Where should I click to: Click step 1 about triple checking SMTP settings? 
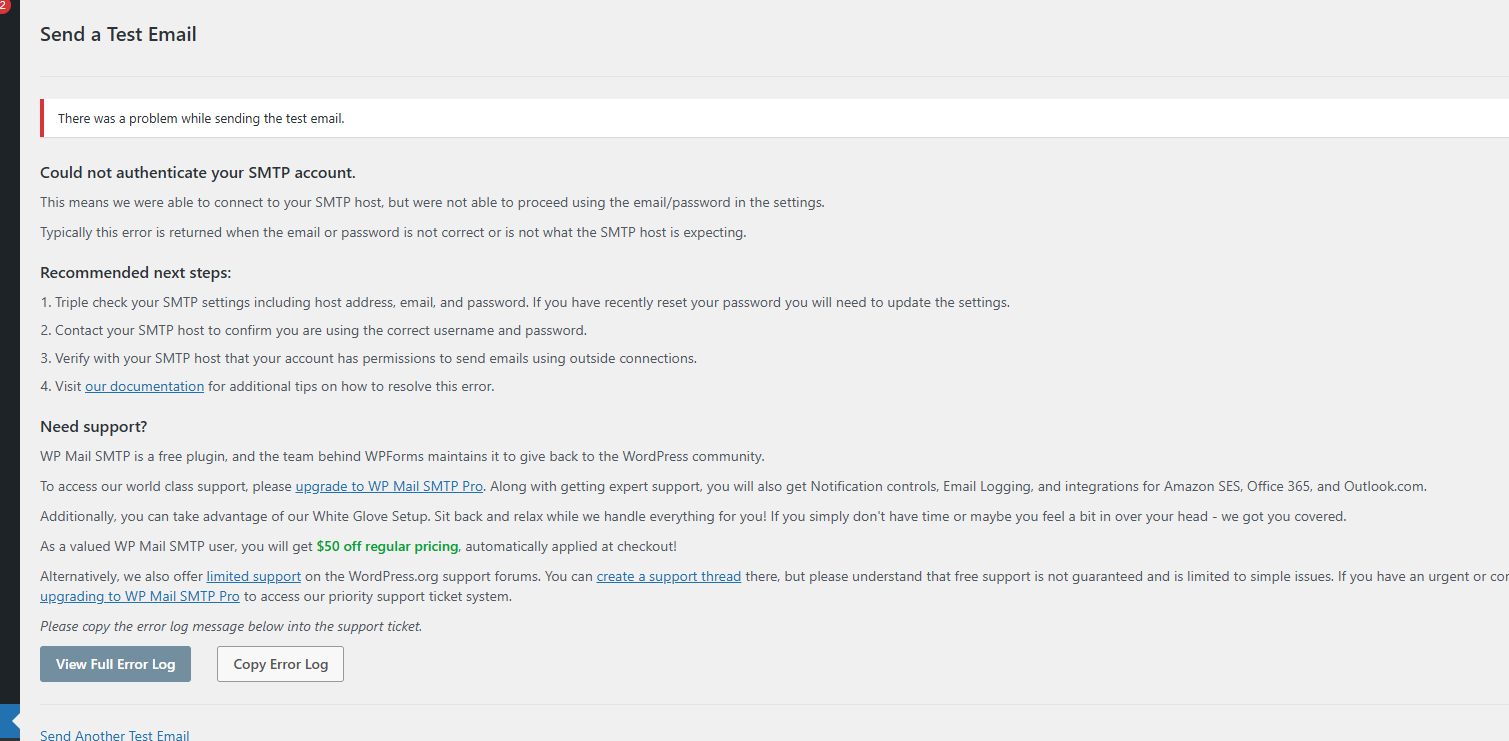click(524, 302)
